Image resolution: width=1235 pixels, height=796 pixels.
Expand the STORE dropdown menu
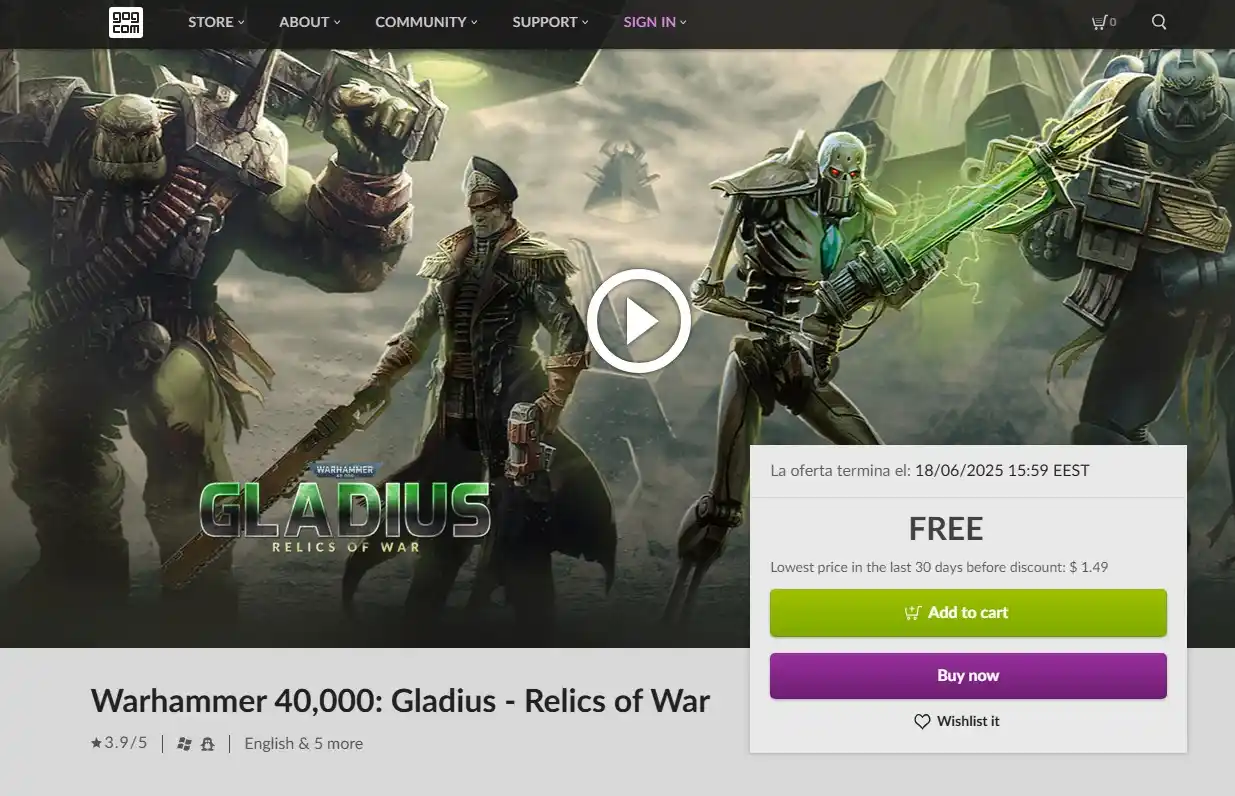(216, 22)
